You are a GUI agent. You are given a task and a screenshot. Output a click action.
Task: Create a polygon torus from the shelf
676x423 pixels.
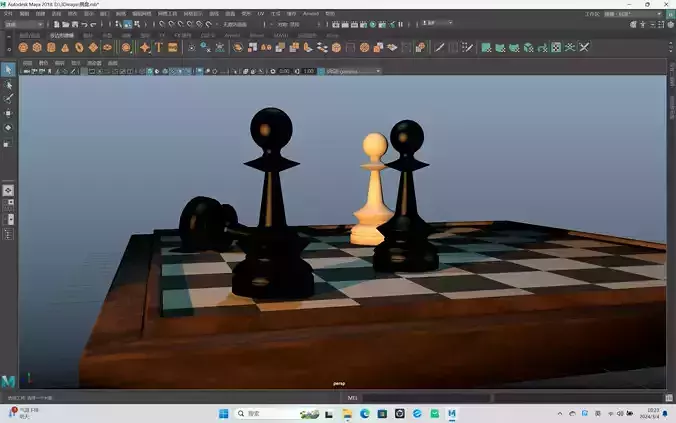pos(79,47)
